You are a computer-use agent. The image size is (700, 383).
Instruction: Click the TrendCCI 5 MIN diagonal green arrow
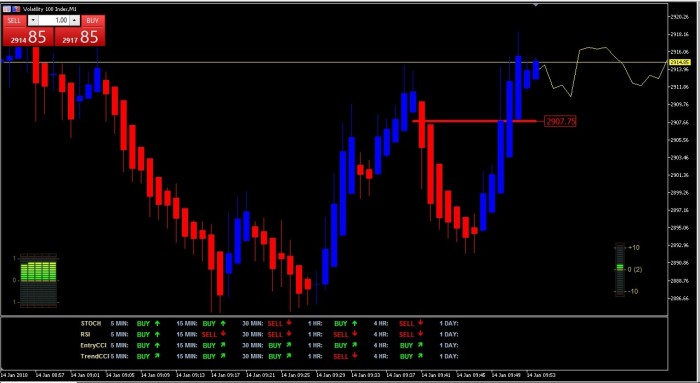tap(157, 356)
